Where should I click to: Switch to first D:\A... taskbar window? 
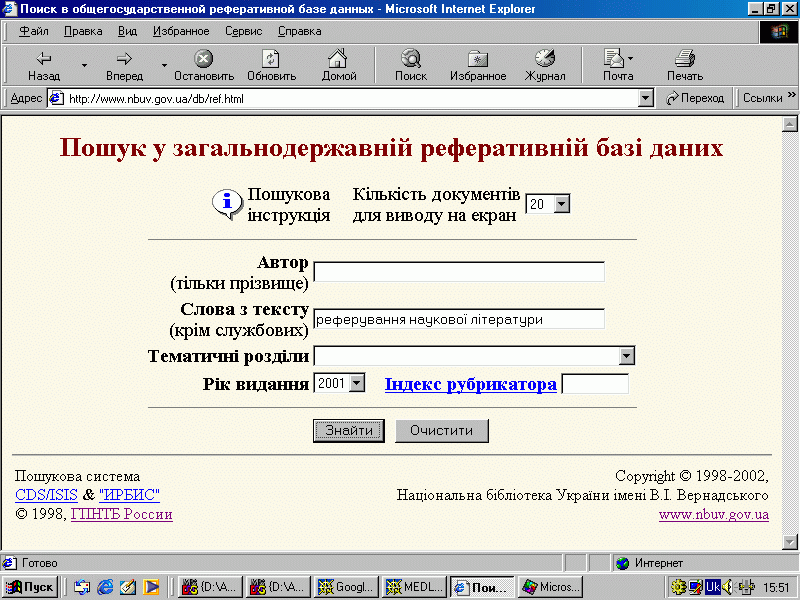(211, 587)
